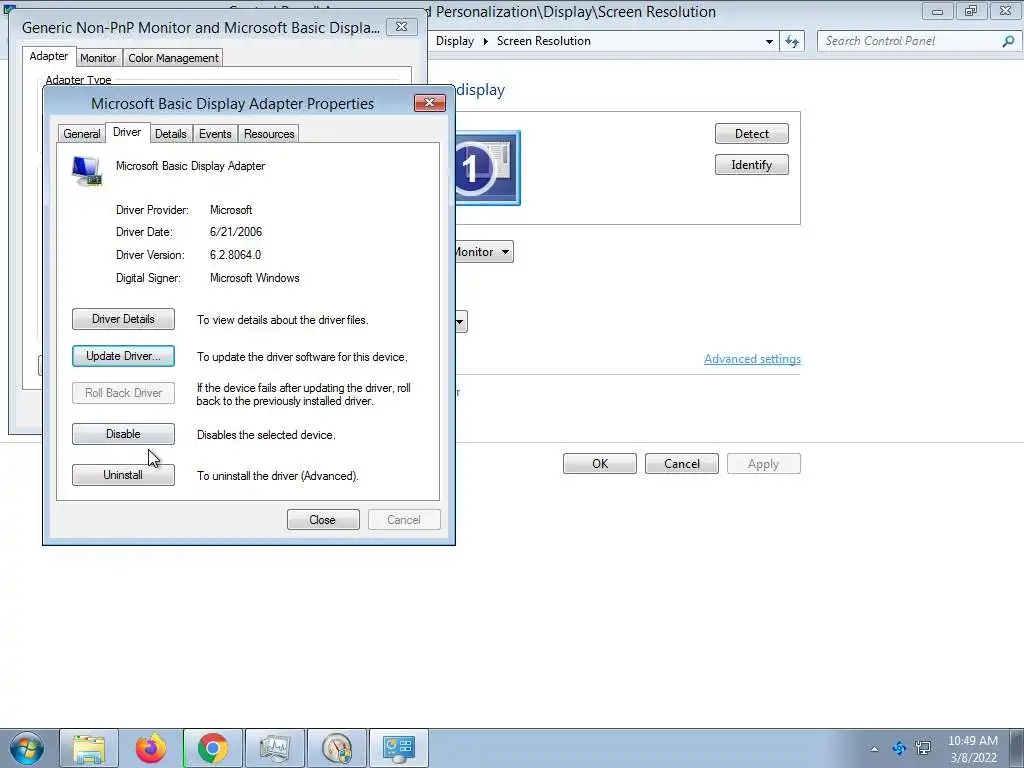The width and height of the screenshot is (1024, 768).
Task: Open File Explorer from the taskbar
Action: pos(89,748)
